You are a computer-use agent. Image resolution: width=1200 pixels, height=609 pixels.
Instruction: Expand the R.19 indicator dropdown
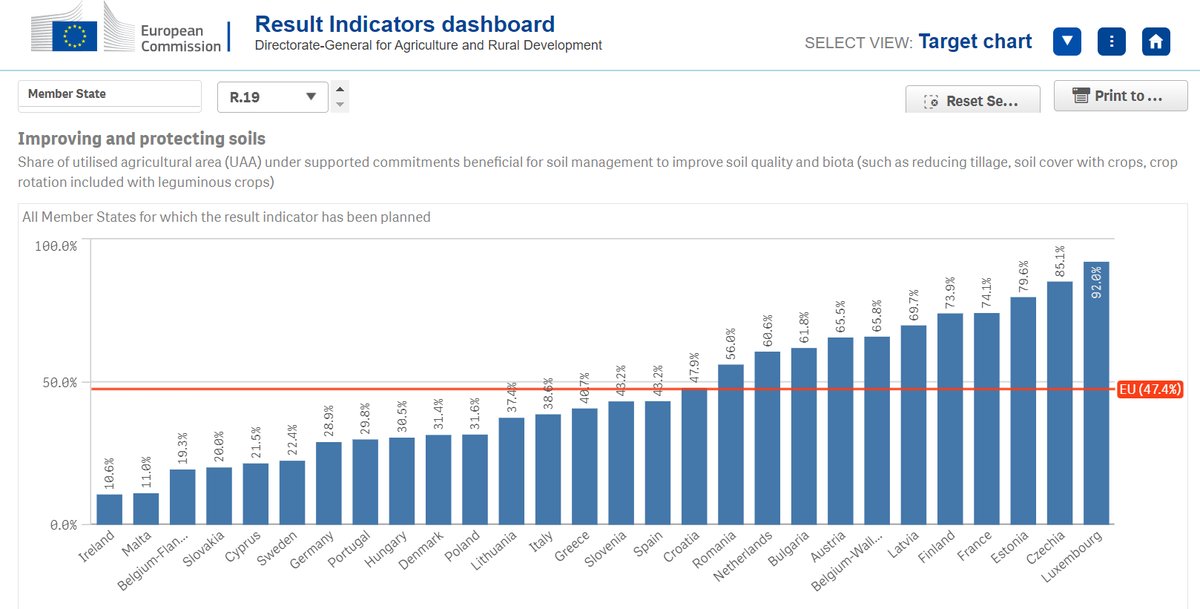(x=310, y=96)
